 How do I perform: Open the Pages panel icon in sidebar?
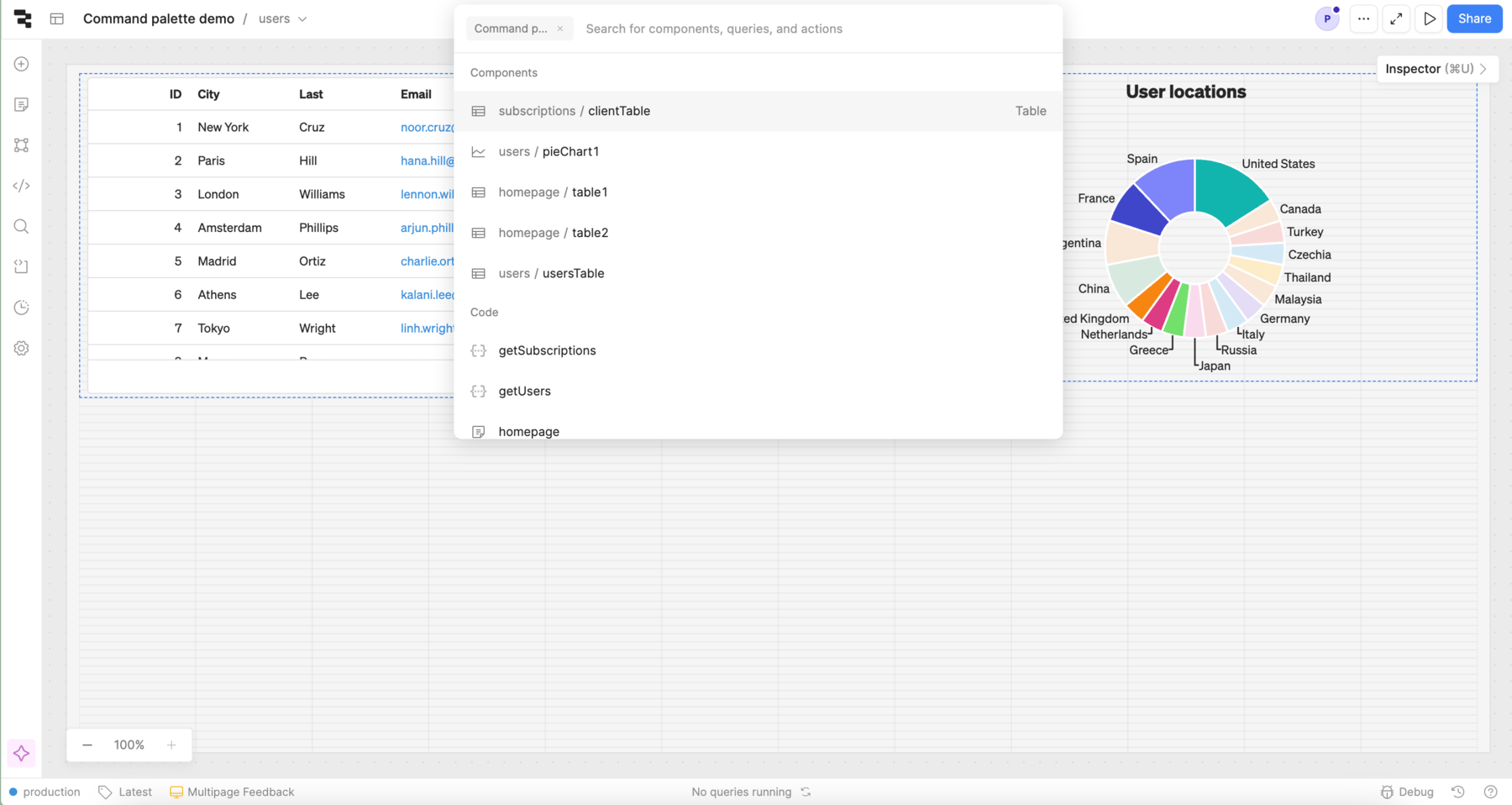(x=22, y=104)
